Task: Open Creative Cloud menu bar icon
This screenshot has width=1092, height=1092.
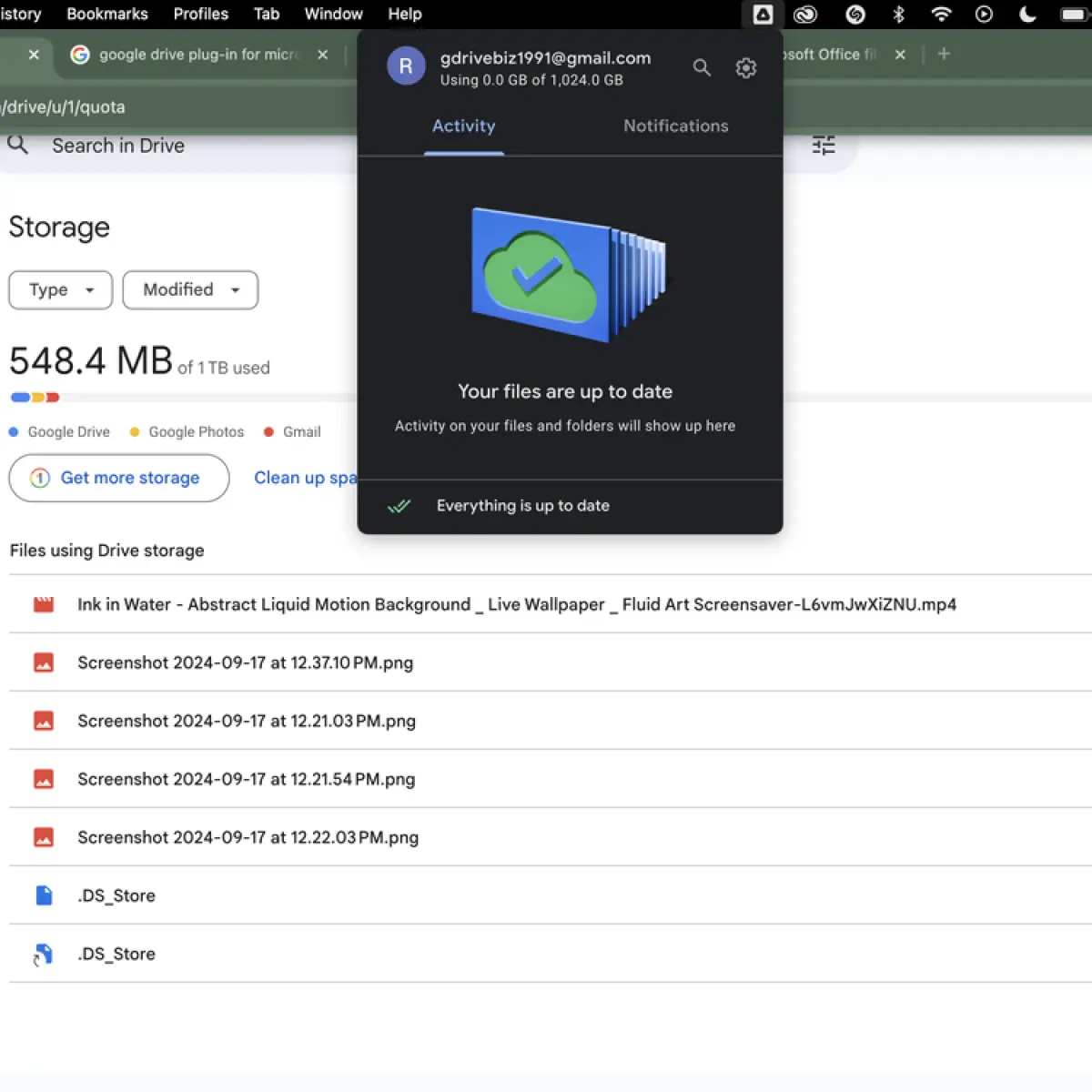Action: [805, 14]
